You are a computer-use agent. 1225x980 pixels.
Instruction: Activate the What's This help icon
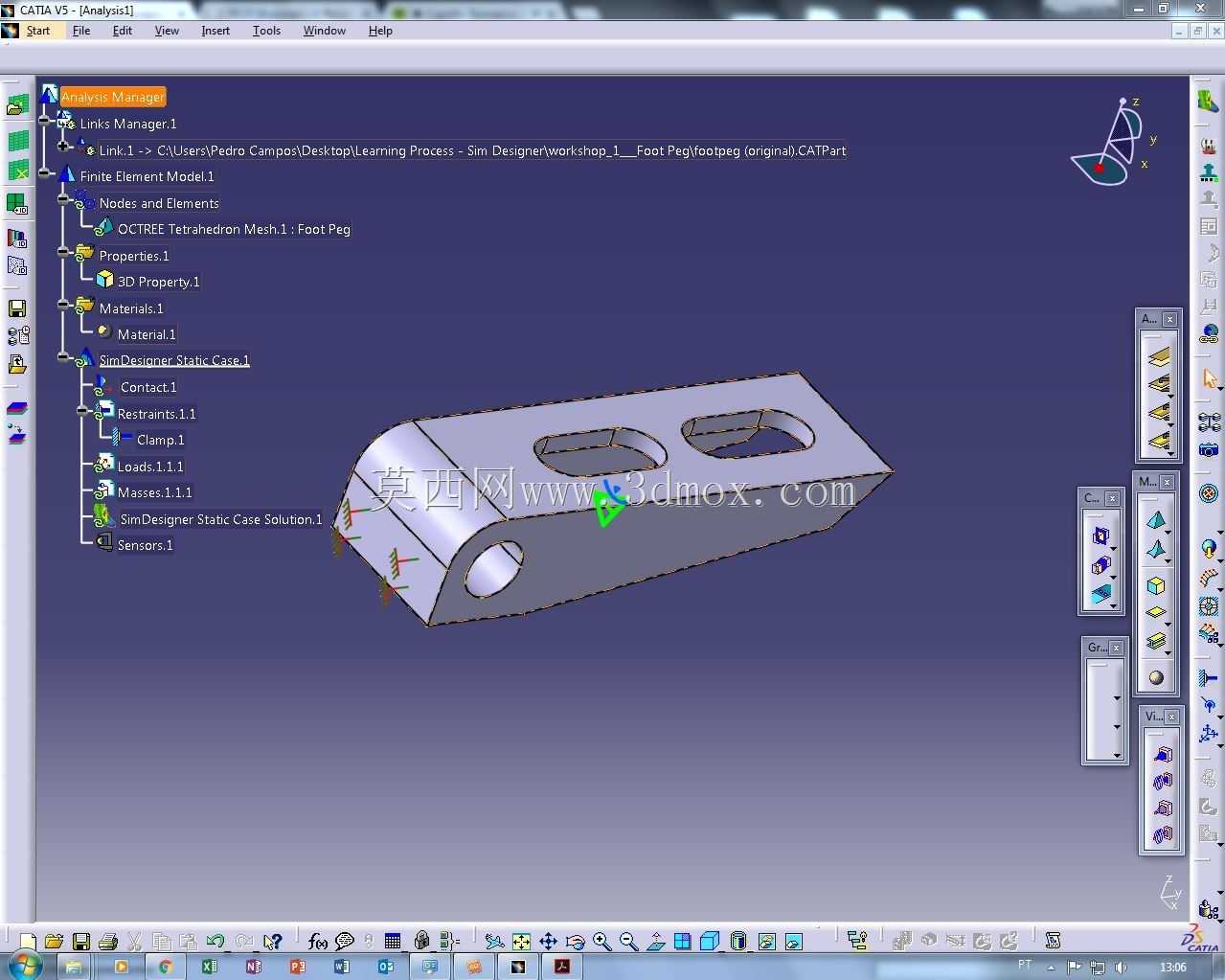point(273,942)
